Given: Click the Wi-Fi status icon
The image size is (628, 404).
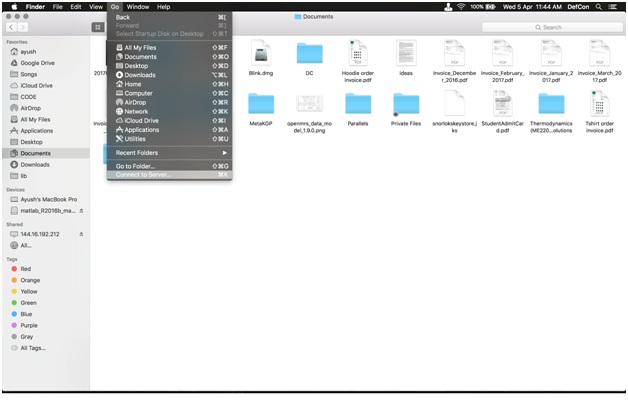Looking at the screenshot, I should pos(461,6).
